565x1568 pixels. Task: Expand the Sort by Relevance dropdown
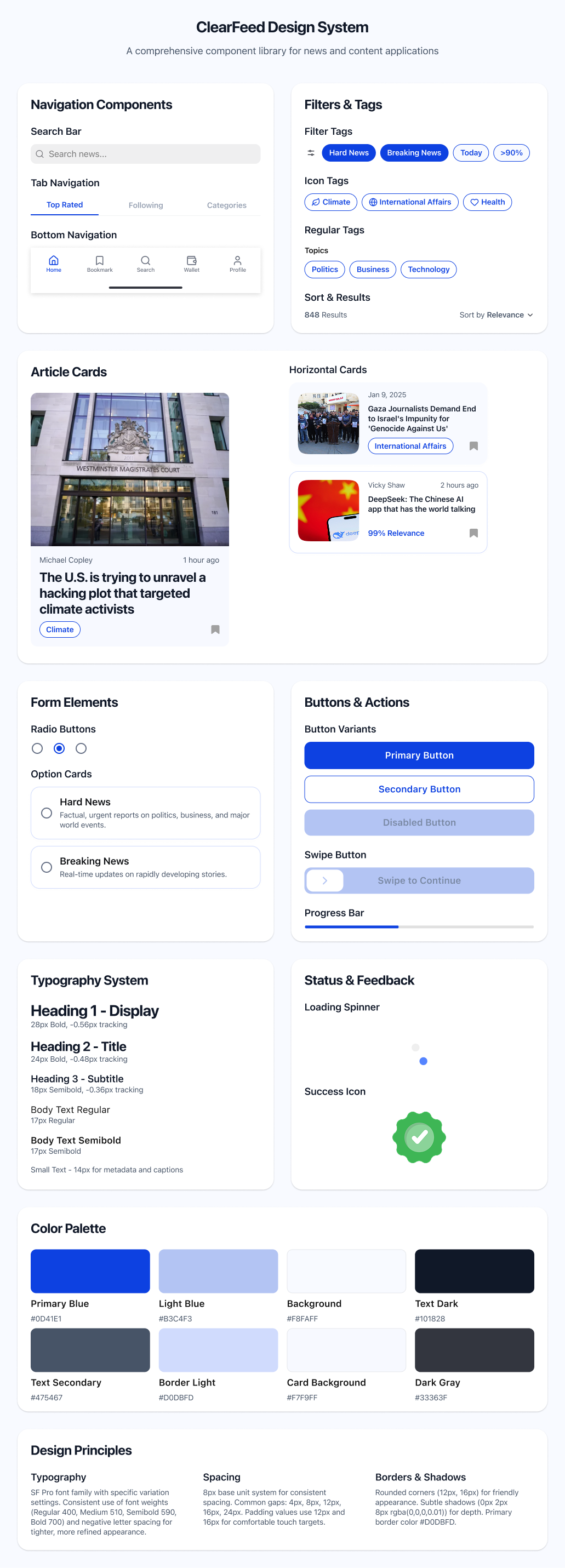[x=496, y=314]
